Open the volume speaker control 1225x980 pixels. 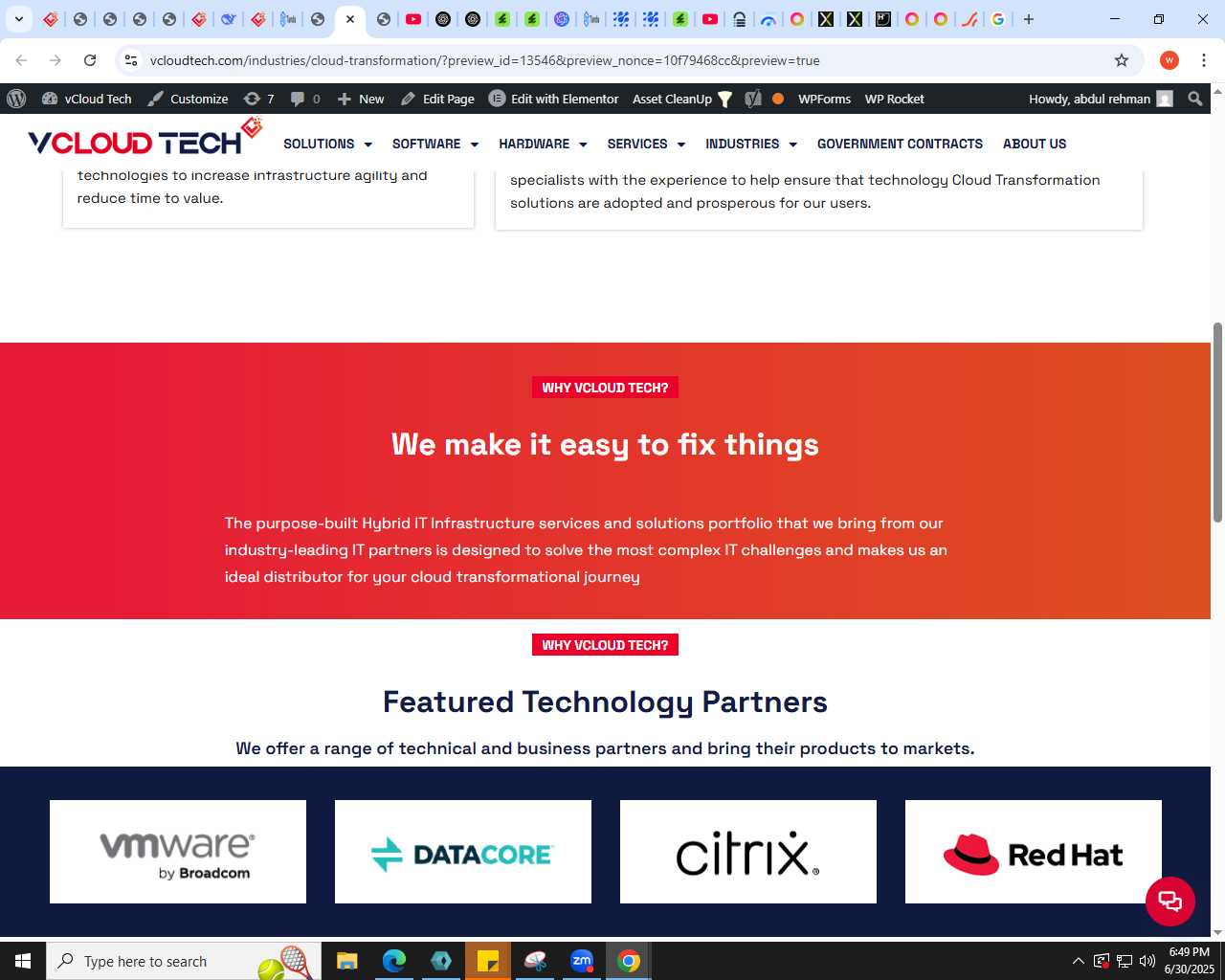[1147, 961]
